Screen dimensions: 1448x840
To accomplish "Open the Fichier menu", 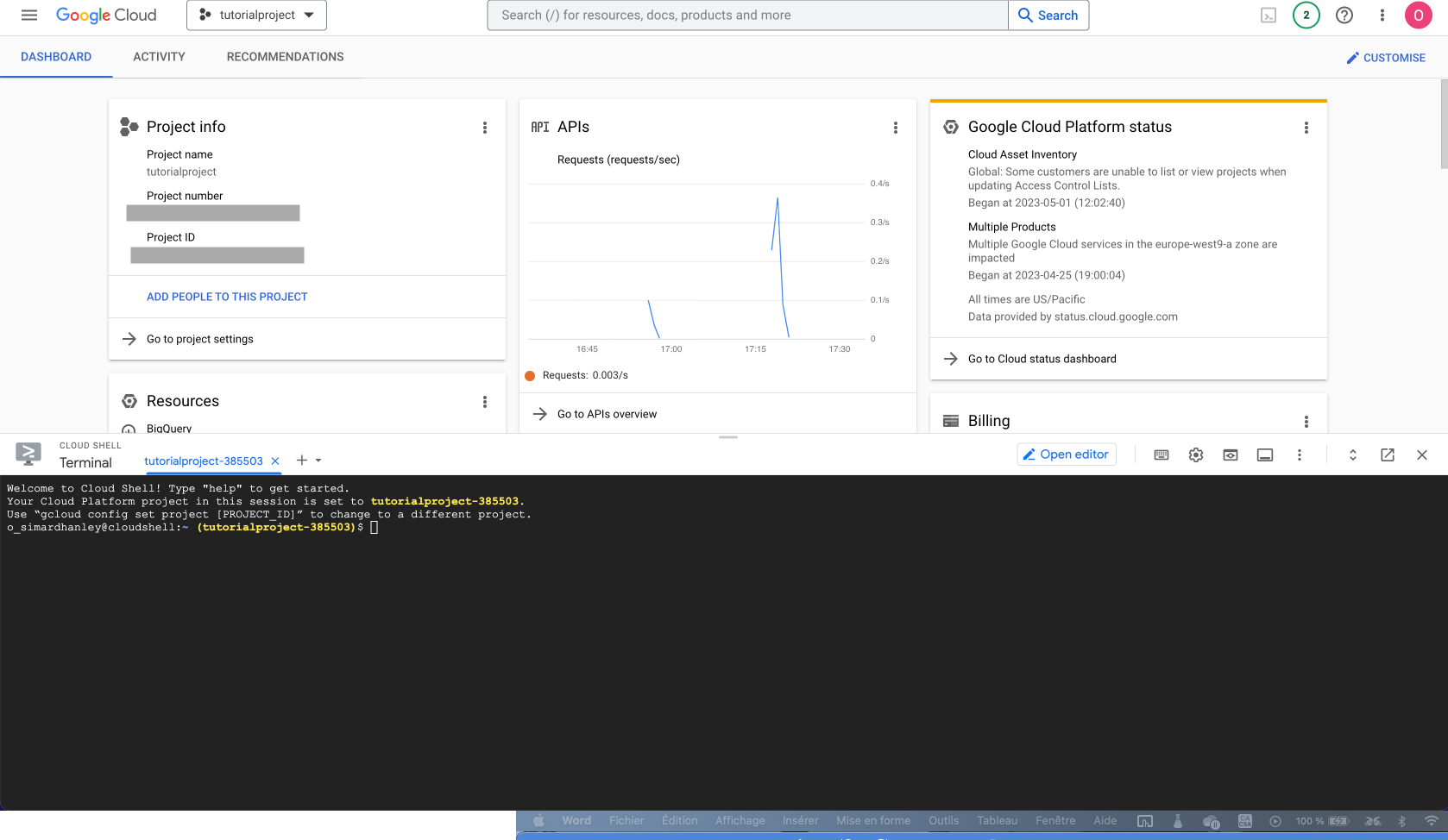I will [626, 821].
